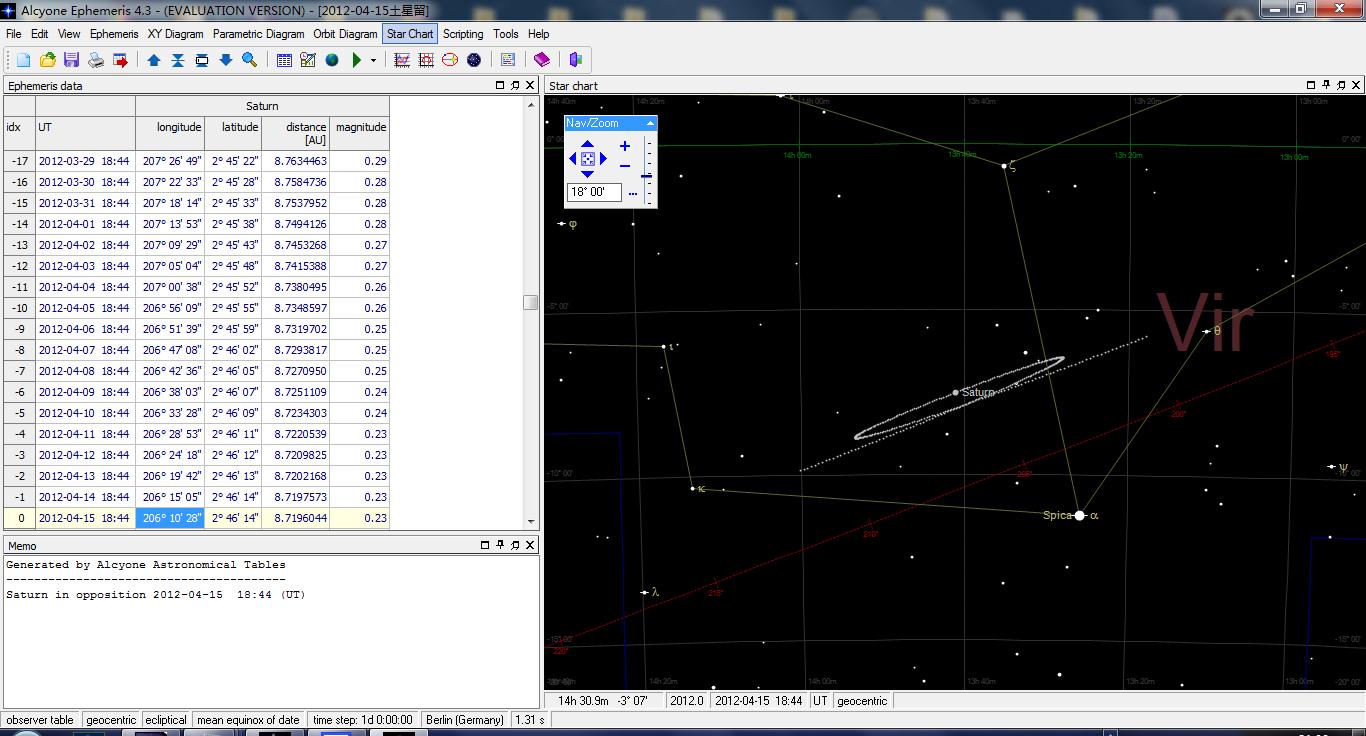This screenshot has width=1366, height=736.
Task: Open the Parametric Diagram menu
Action: (x=259, y=33)
